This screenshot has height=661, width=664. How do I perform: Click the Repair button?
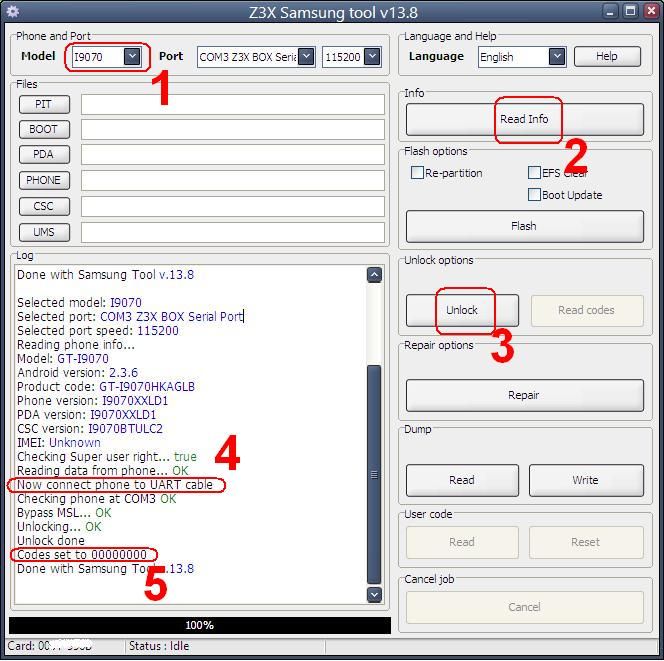click(x=524, y=395)
